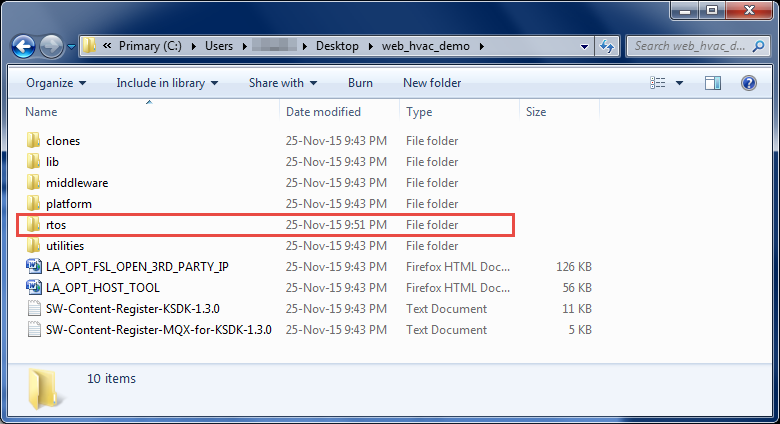
Task: Click the Forward navigation arrow
Action: (51, 47)
